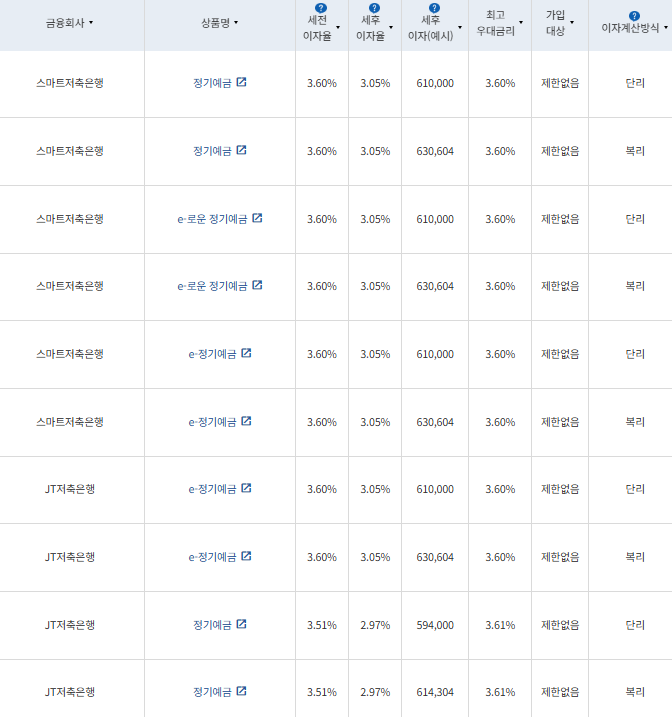Open external link icon for JT저축은행 e-정기예금 복리
Viewport: 672px width, 717px height.
[x=246, y=556]
